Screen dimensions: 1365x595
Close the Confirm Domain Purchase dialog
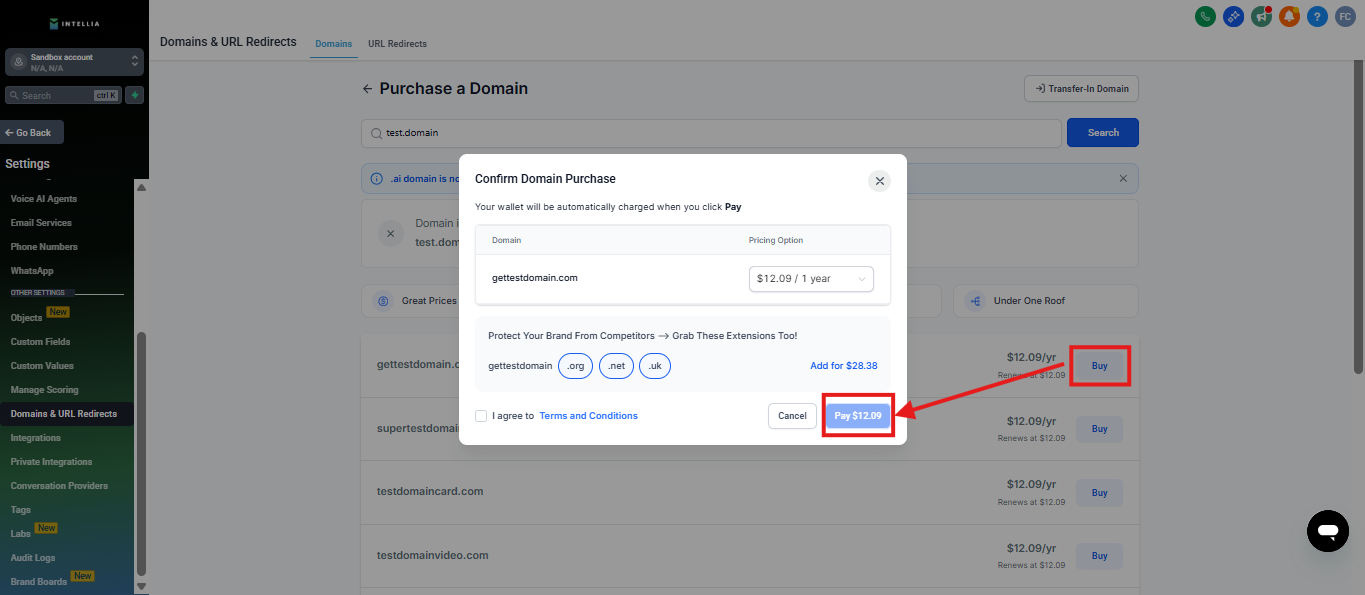point(879,181)
